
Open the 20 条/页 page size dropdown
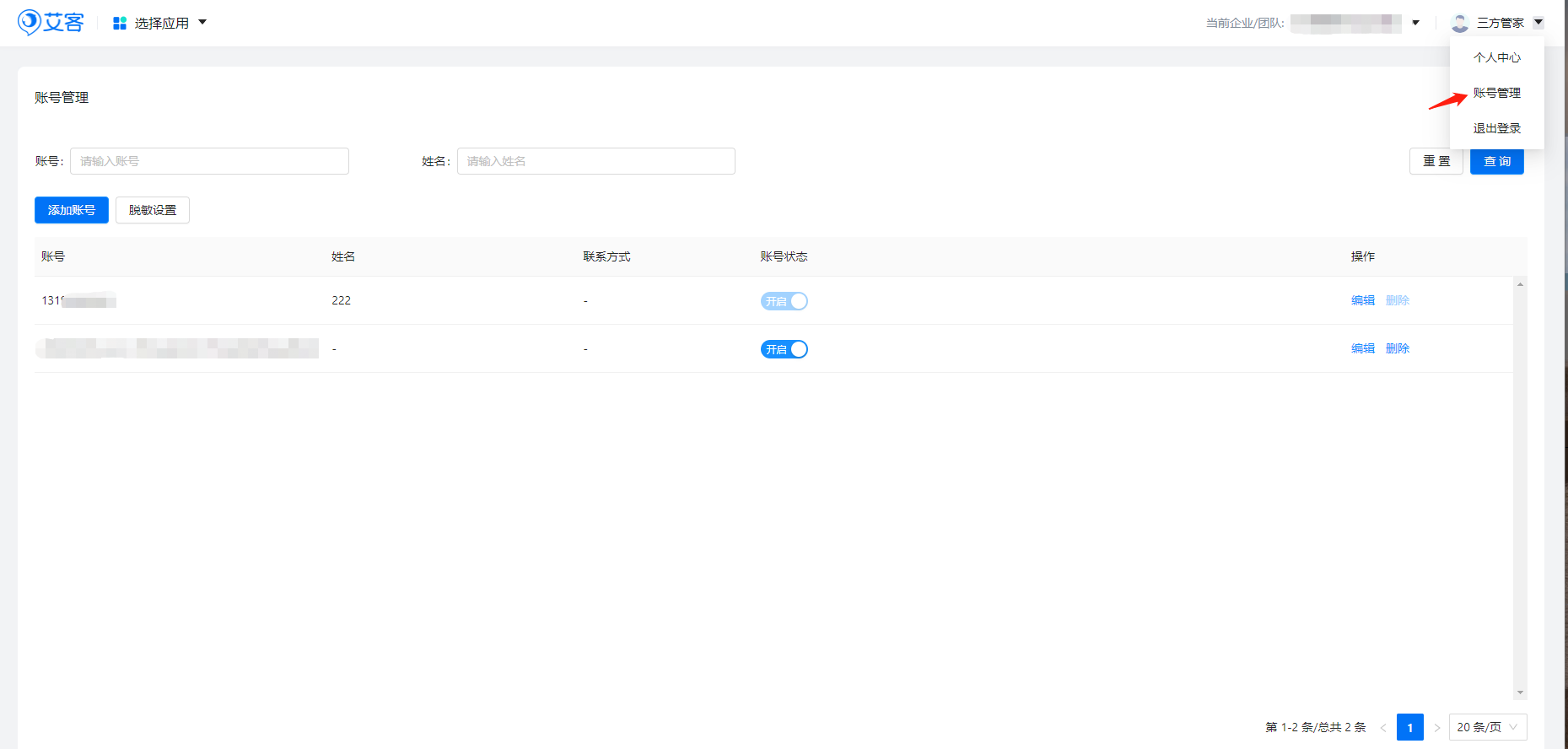[1487, 727]
